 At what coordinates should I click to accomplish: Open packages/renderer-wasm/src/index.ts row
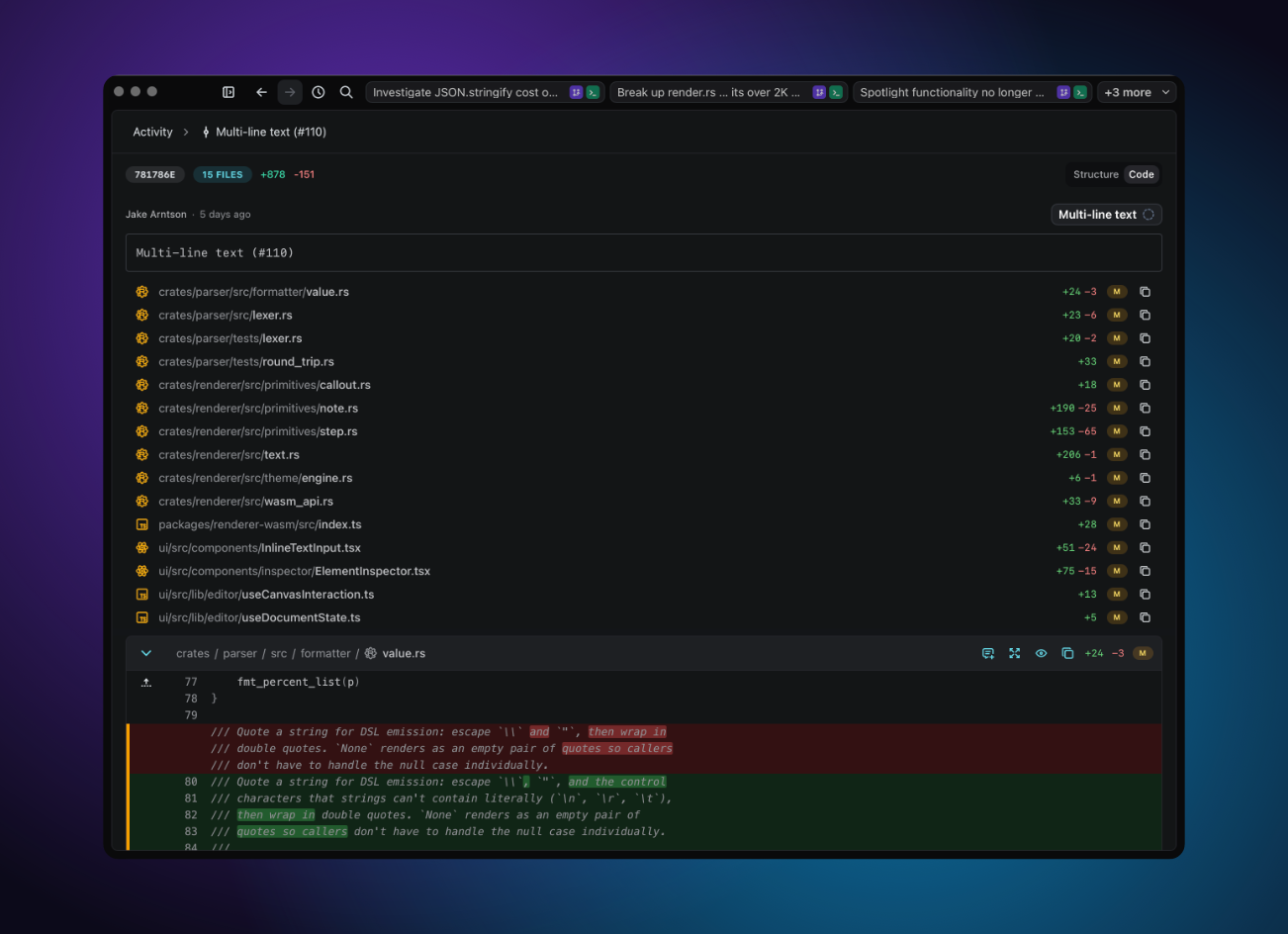(x=643, y=524)
